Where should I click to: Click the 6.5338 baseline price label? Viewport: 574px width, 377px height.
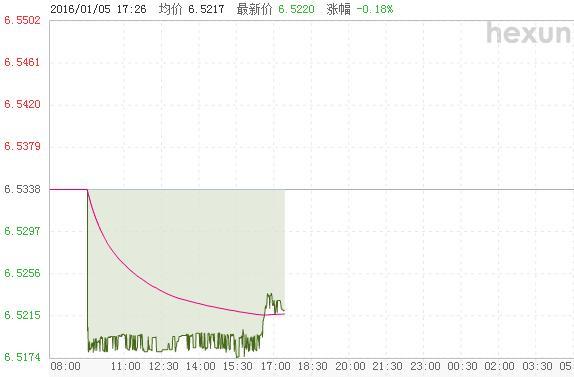[22, 189]
